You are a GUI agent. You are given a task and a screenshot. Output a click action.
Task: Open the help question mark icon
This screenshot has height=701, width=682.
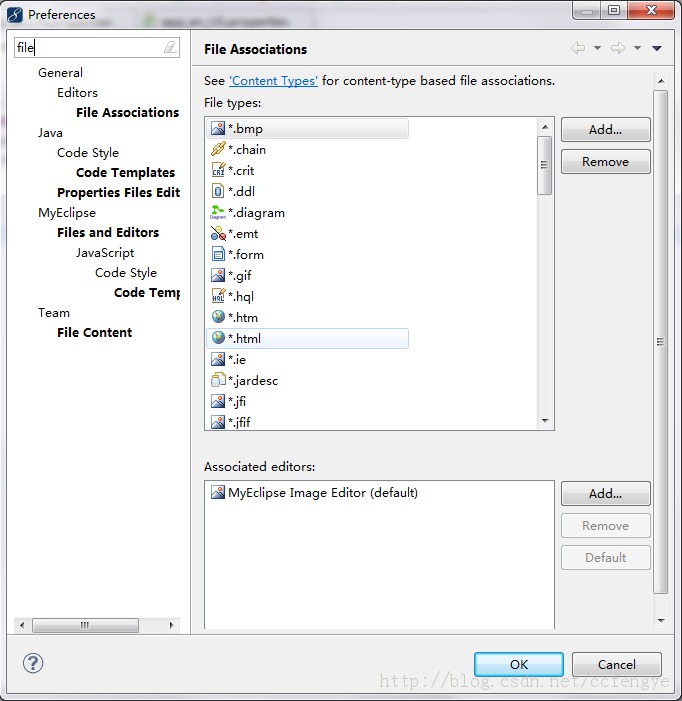(33, 663)
